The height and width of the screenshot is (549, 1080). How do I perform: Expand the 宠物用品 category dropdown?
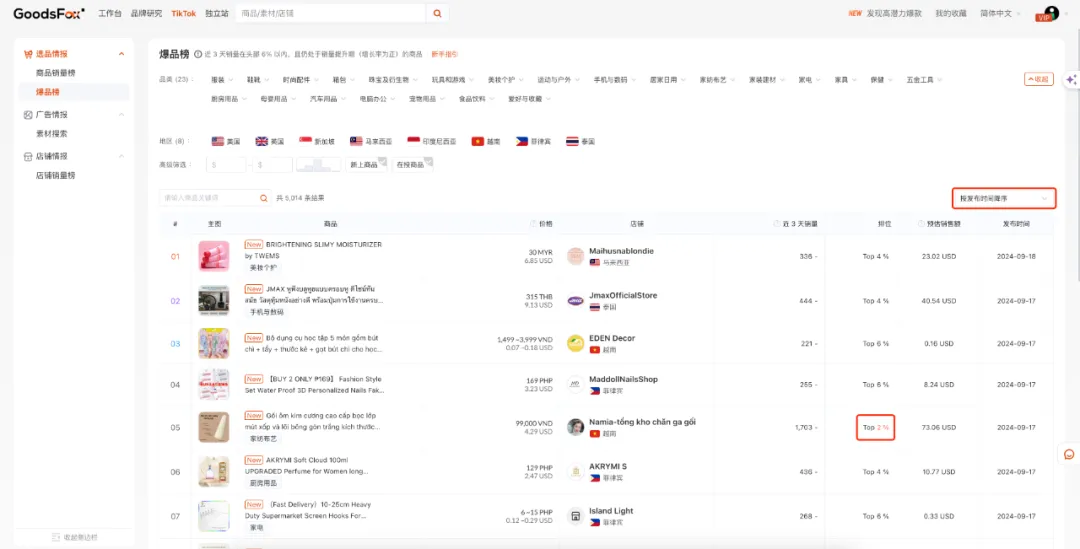click(x=426, y=99)
